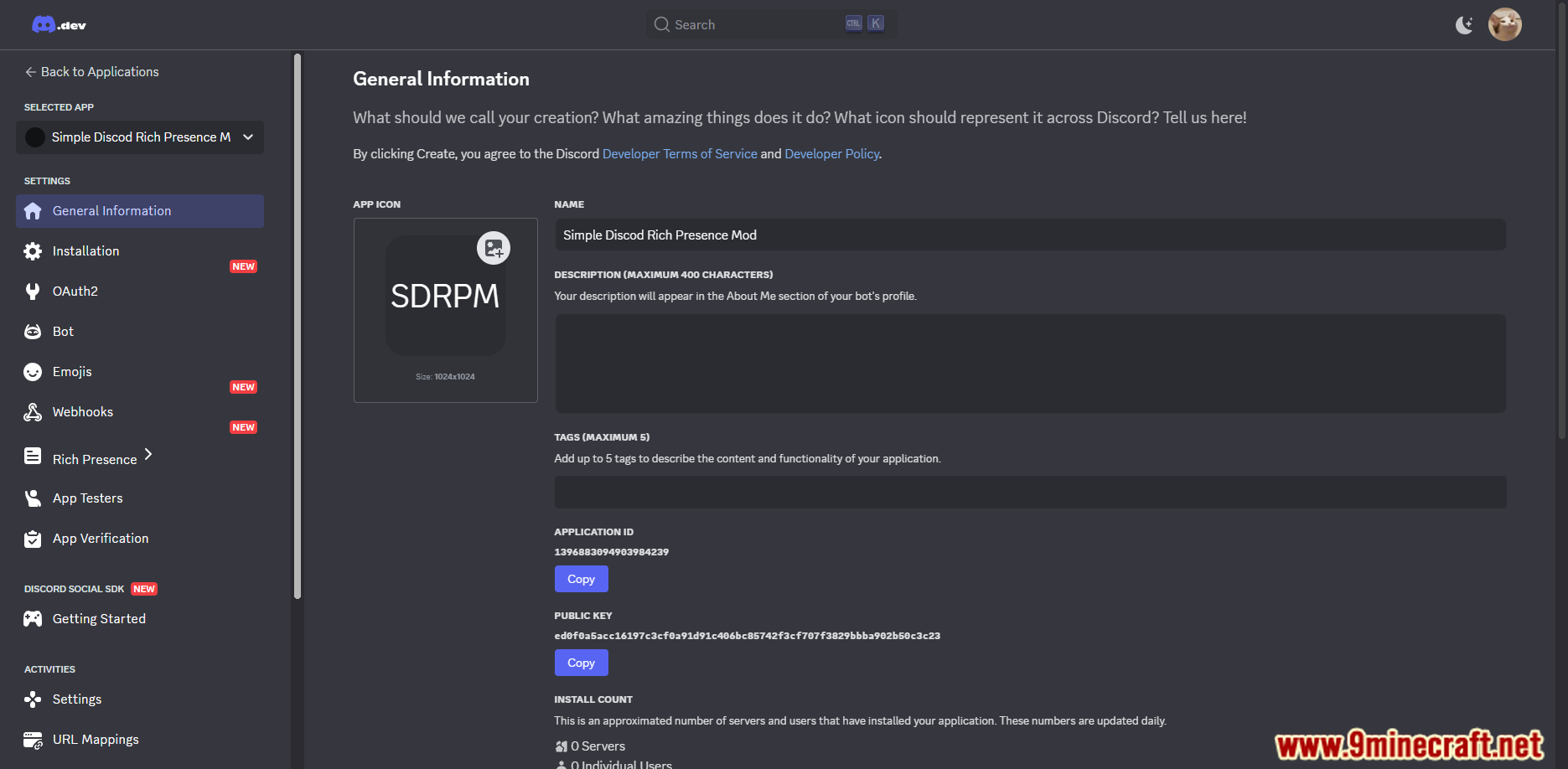Click the OAuth2 wrench icon
Screen dimensions: 1568x769
tap(33, 292)
